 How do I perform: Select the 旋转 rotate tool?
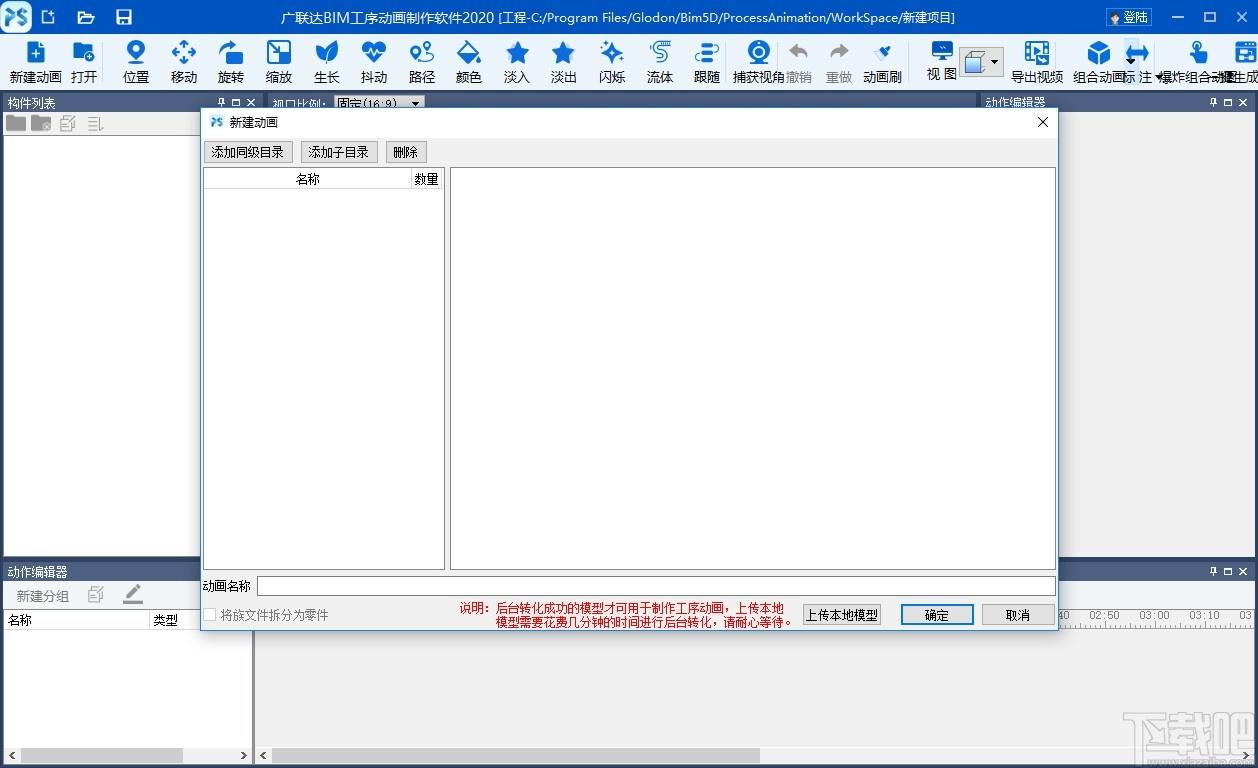(231, 62)
